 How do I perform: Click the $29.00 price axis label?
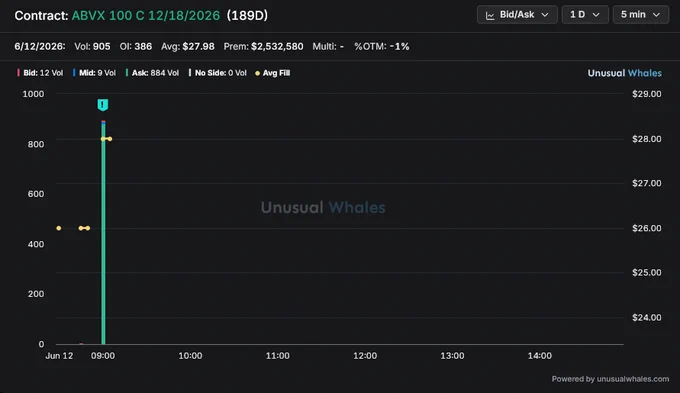647,94
